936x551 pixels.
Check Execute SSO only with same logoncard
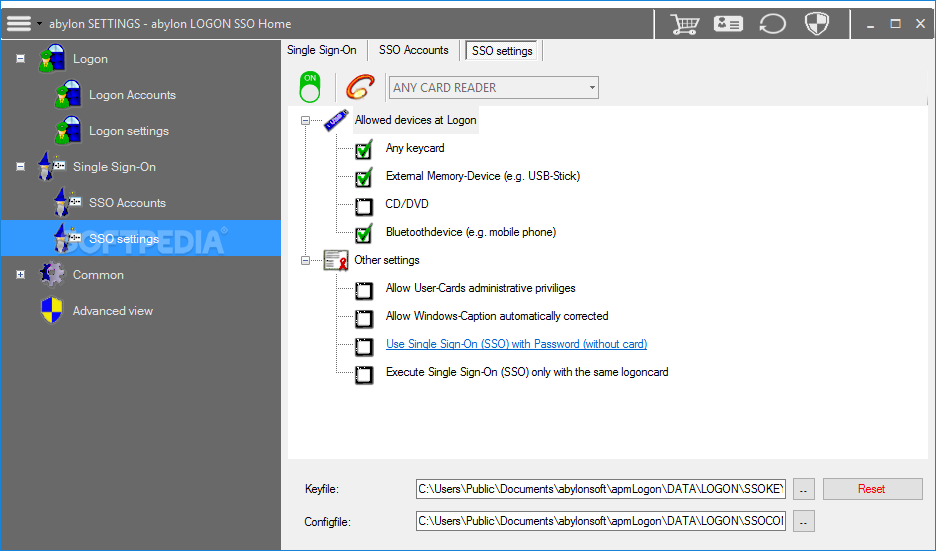(x=364, y=374)
